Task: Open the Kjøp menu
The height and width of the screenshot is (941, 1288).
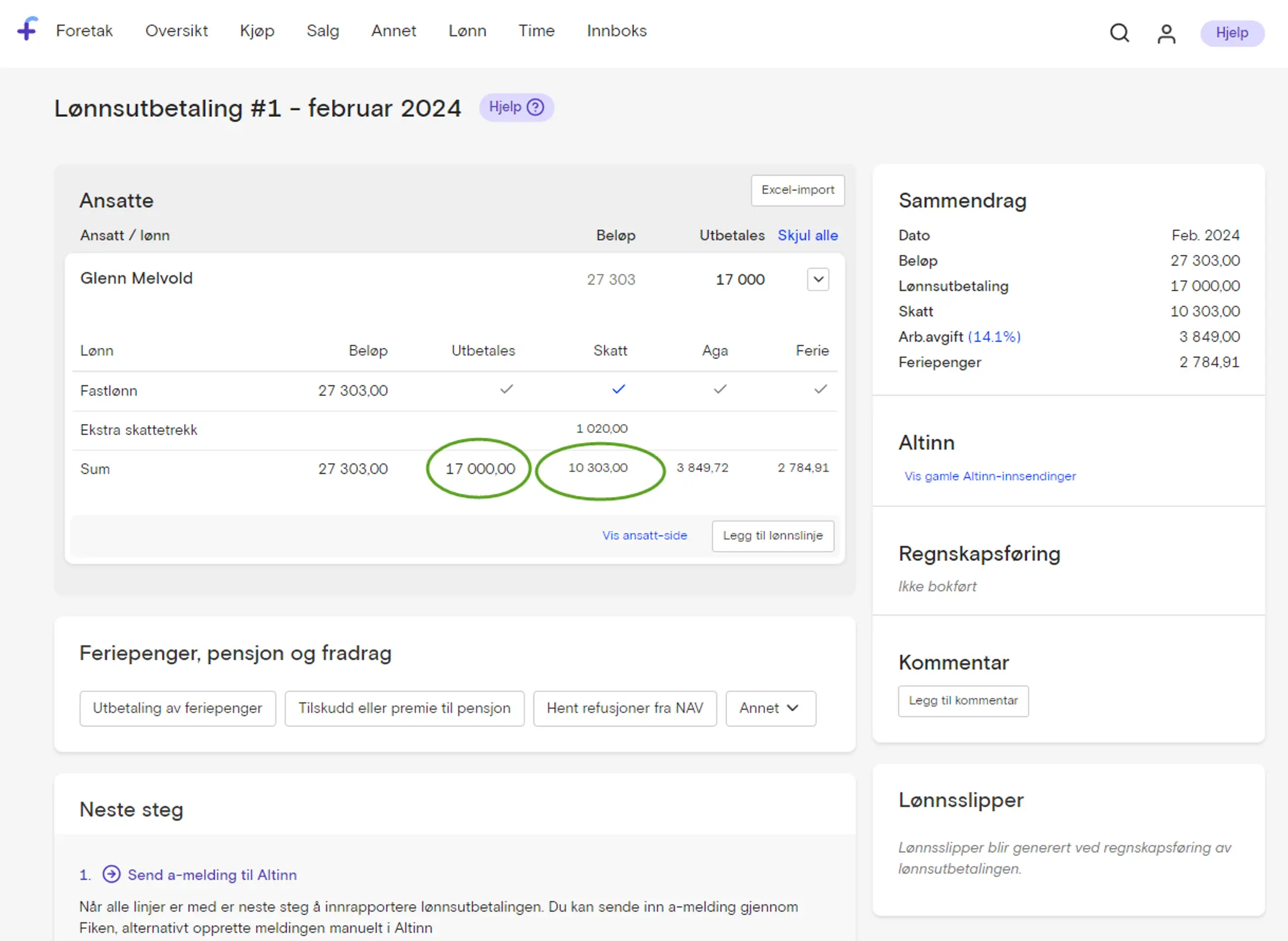Action: pos(257,31)
